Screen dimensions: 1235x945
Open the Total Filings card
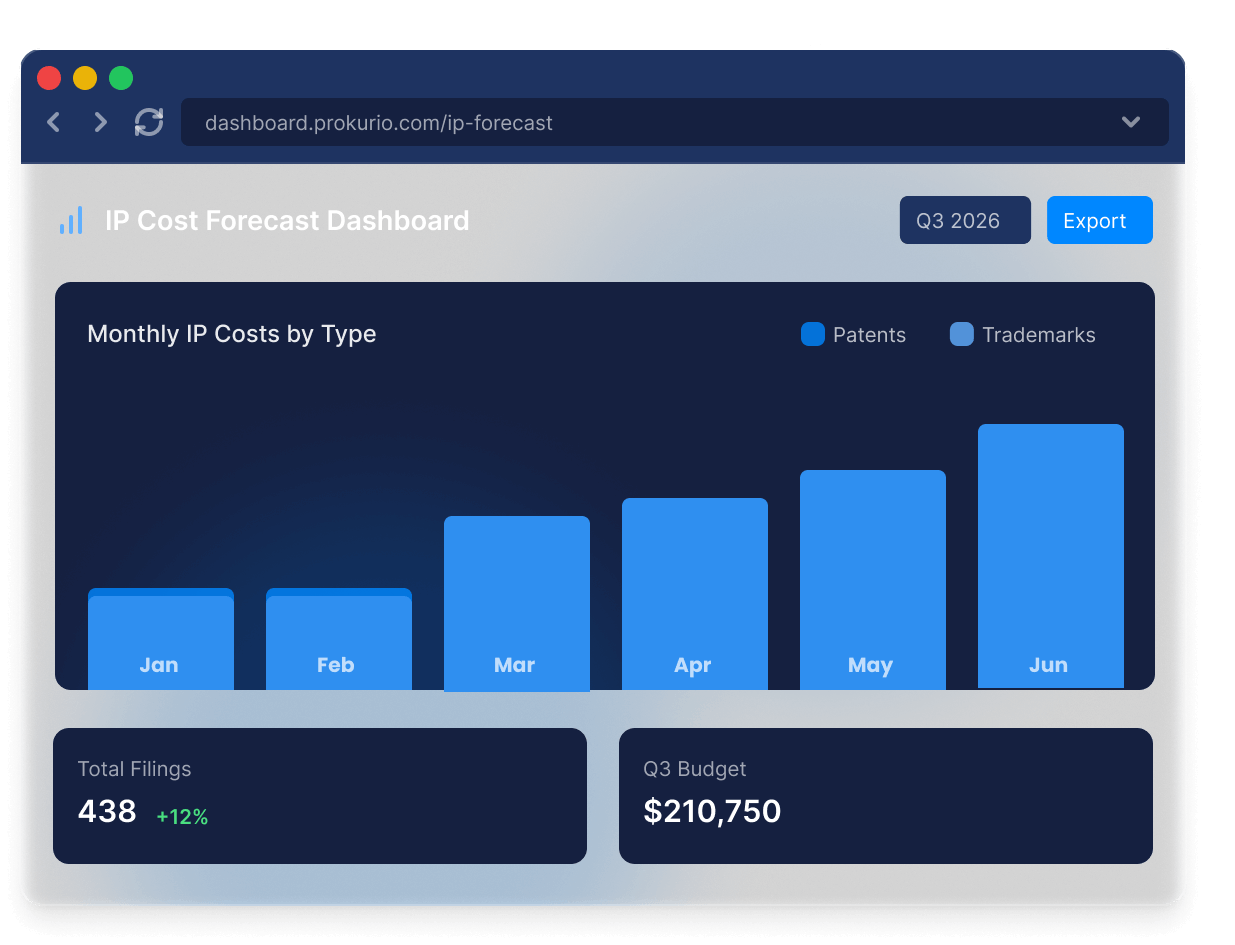click(320, 796)
